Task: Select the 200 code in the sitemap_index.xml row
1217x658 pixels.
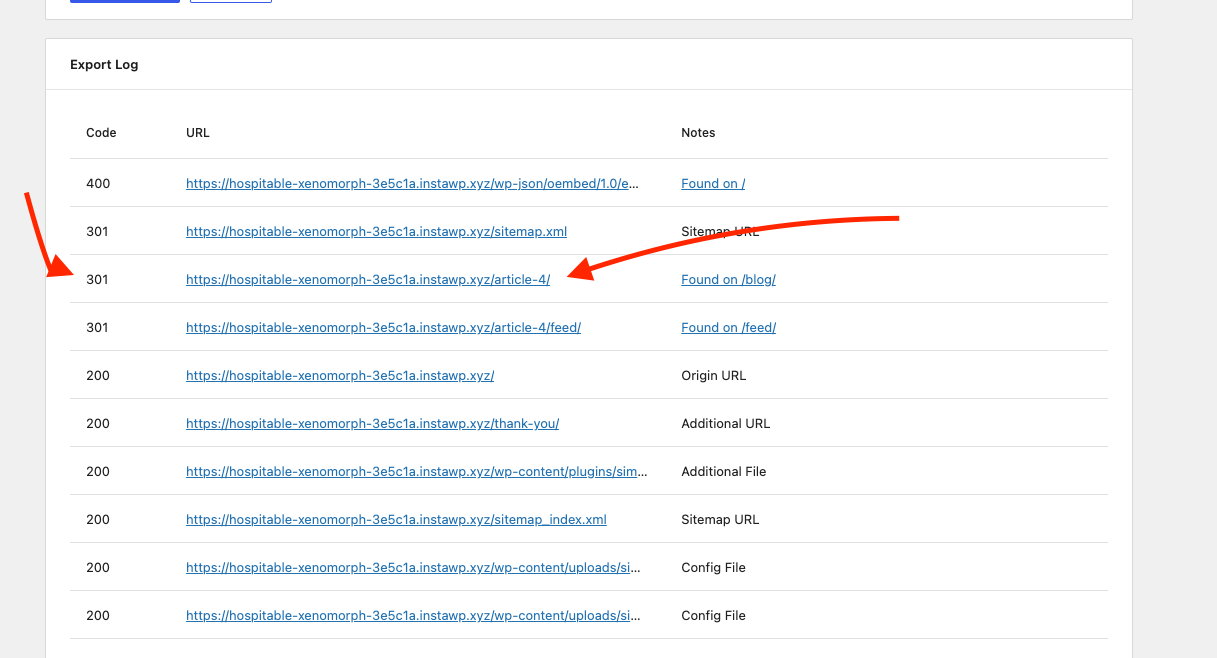Action: [x=98, y=519]
